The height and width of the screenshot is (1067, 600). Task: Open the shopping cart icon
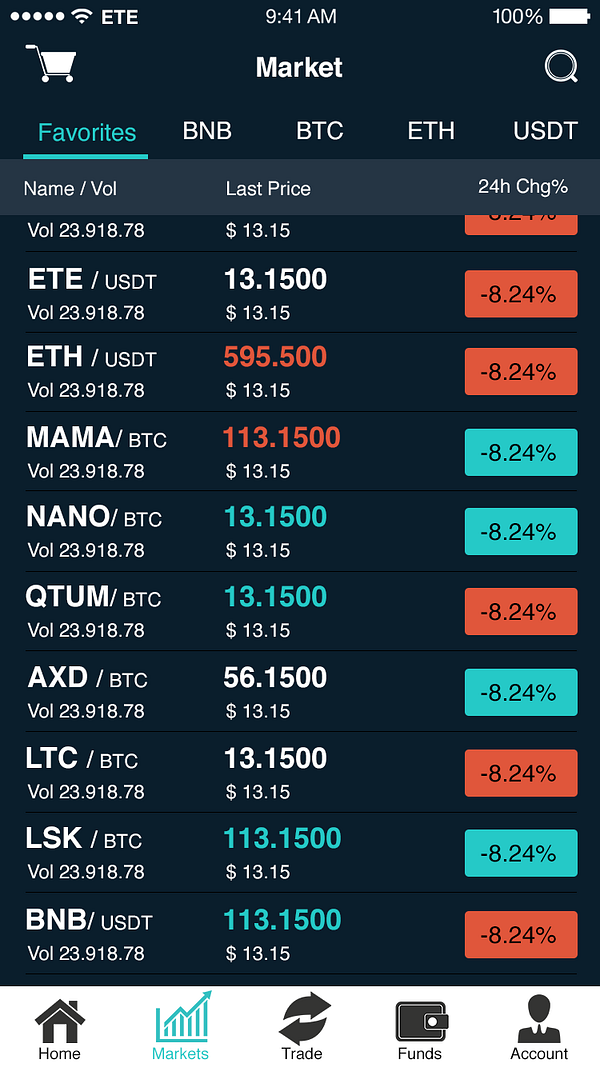click(50, 63)
